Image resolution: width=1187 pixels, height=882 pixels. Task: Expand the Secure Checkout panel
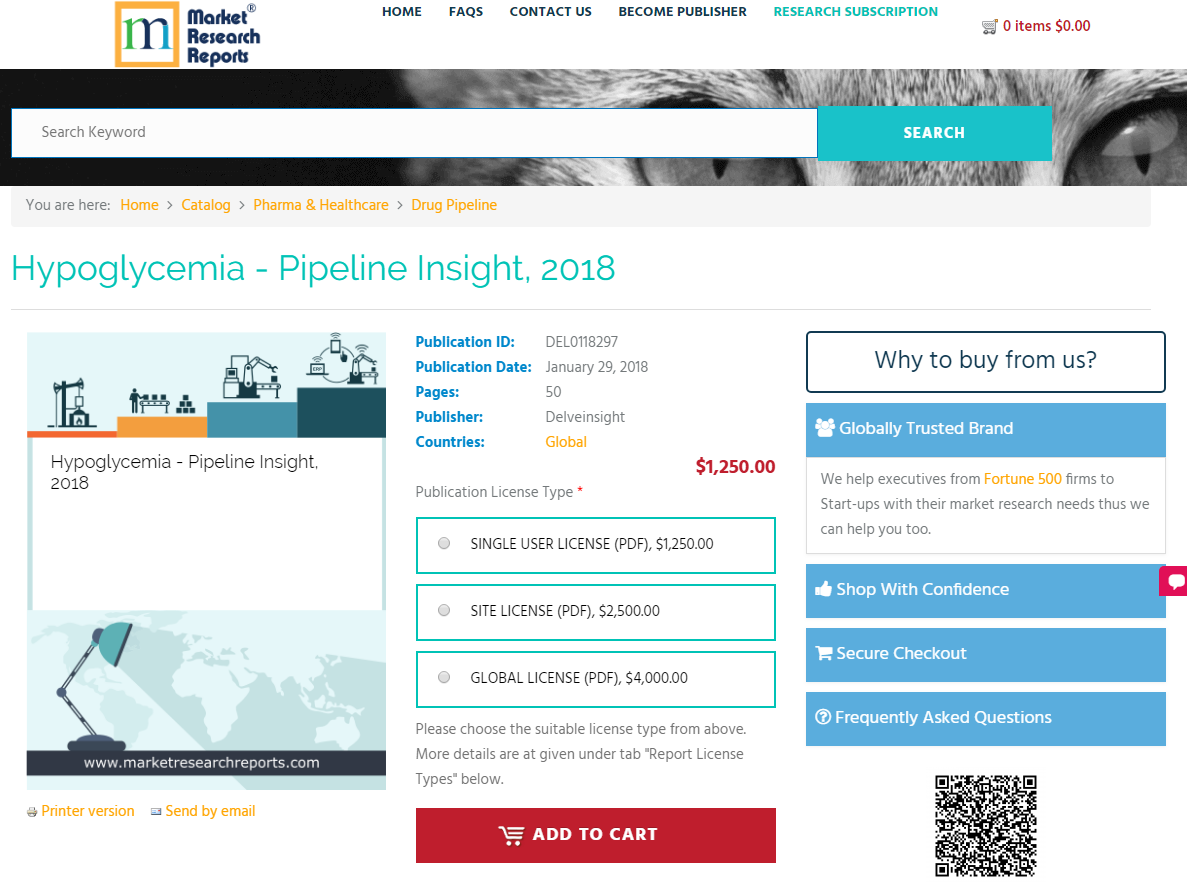pyautogui.click(x=986, y=655)
